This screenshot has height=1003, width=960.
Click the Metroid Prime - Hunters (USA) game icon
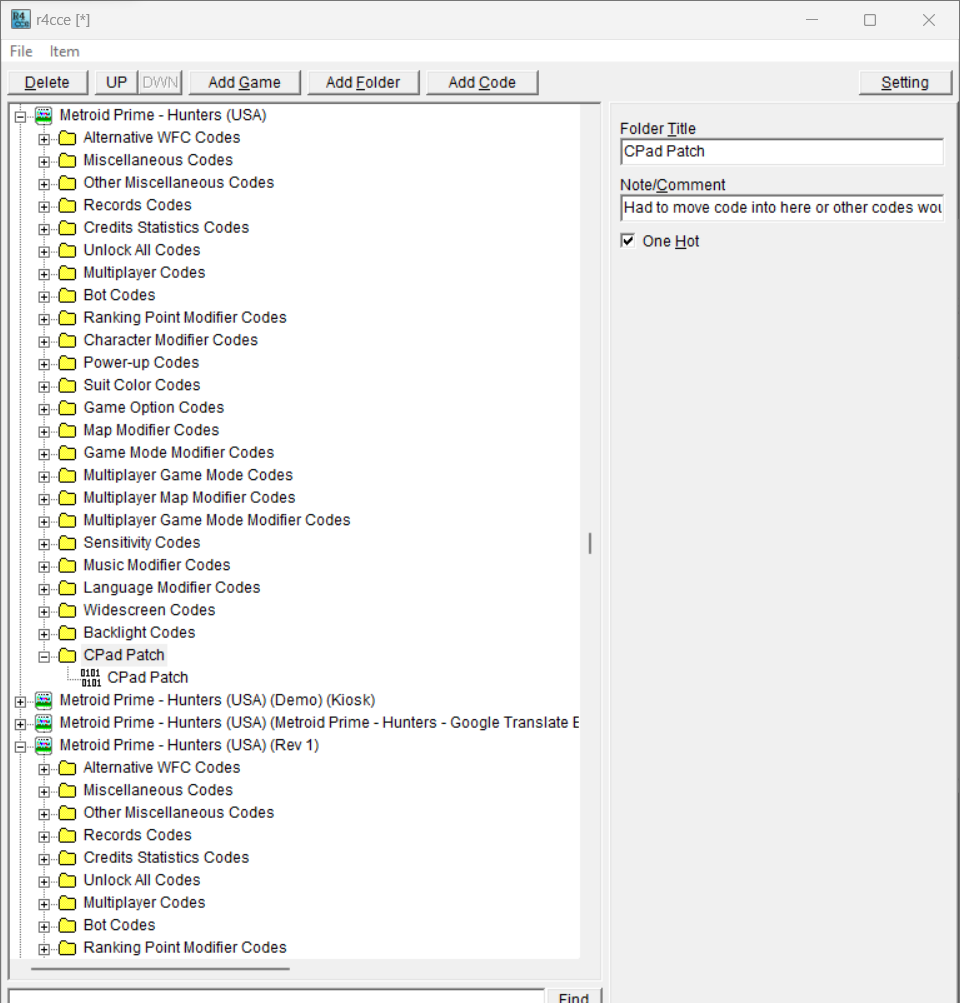pyautogui.click(x=43, y=116)
